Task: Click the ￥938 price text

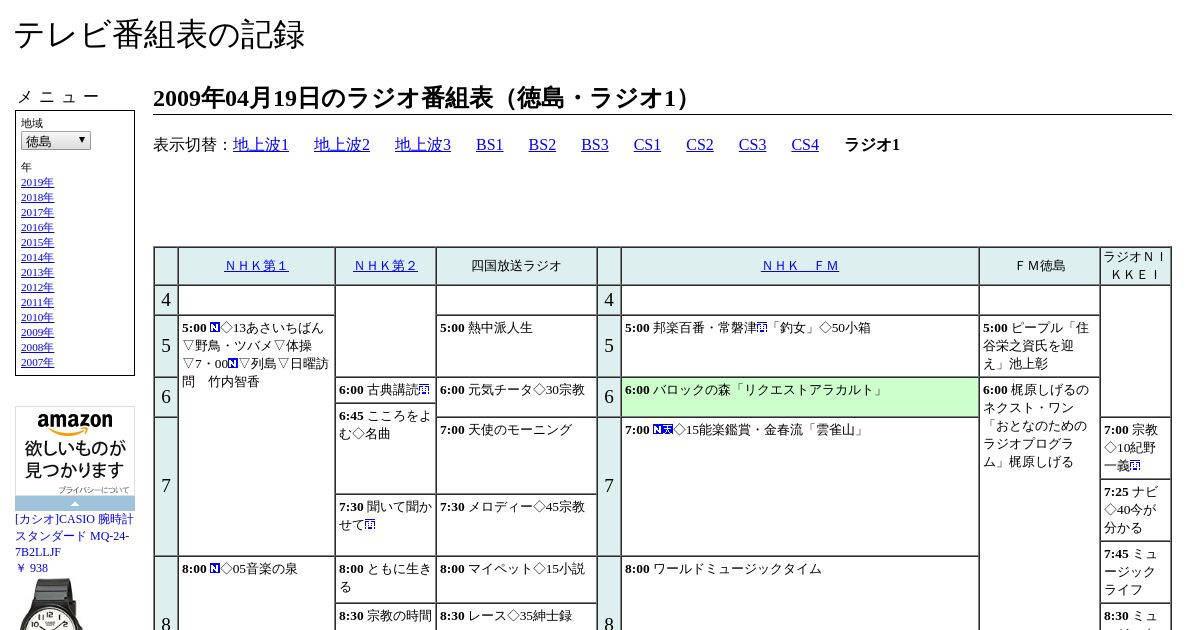Action: pos(31,568)
